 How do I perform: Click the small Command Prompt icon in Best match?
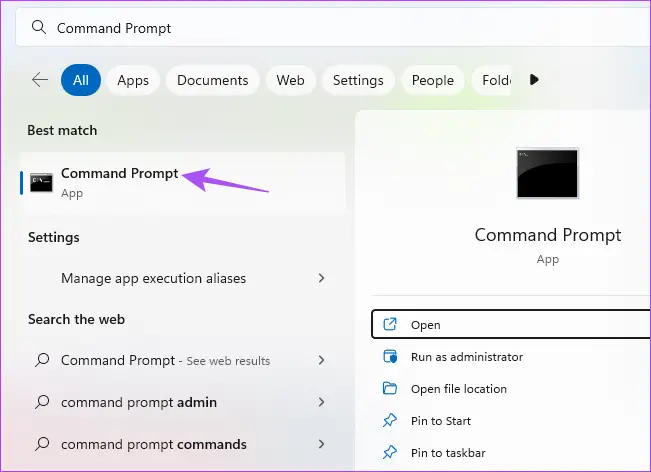(x=41, y=182)
